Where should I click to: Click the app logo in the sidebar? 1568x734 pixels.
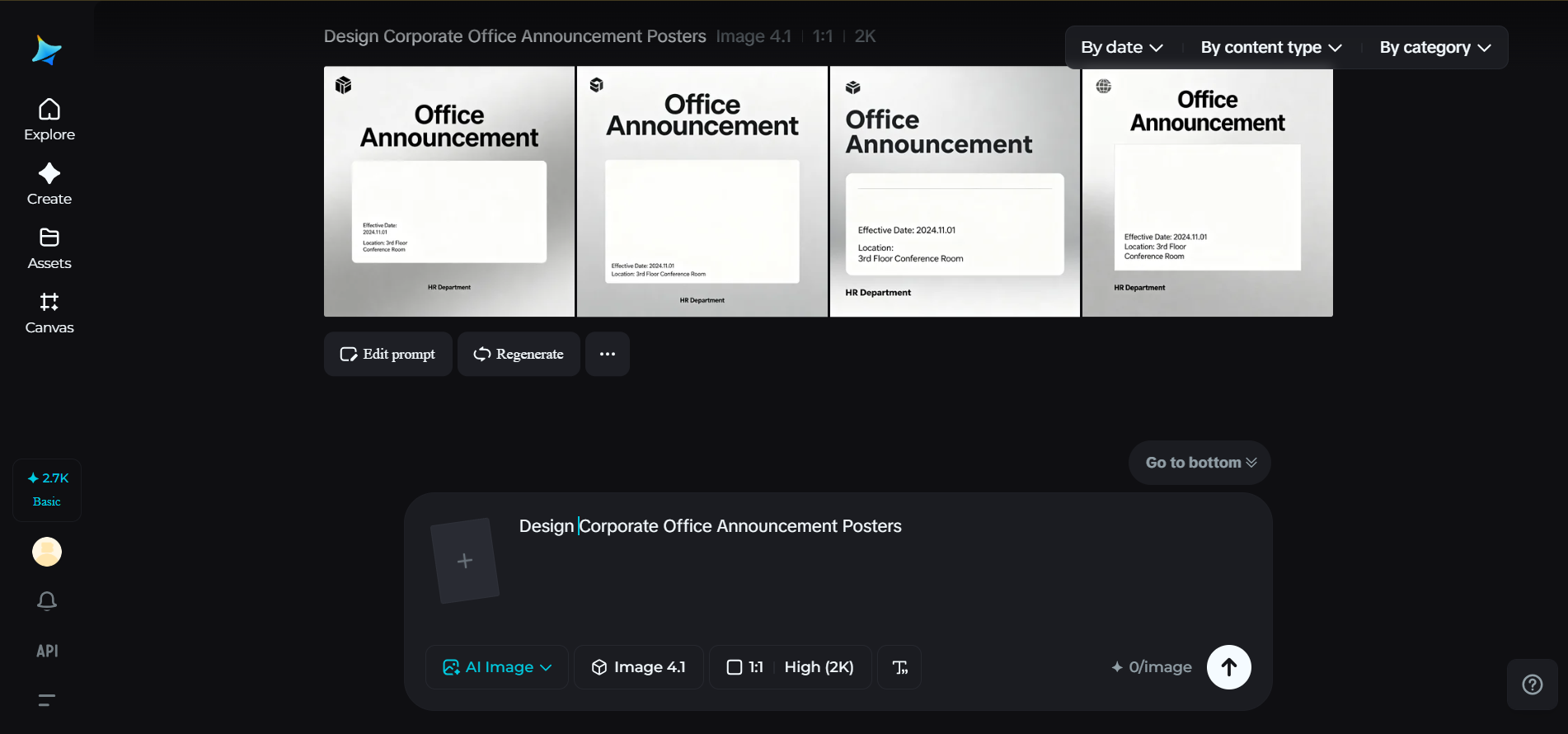pyautogui.click(x=47, y=50)
